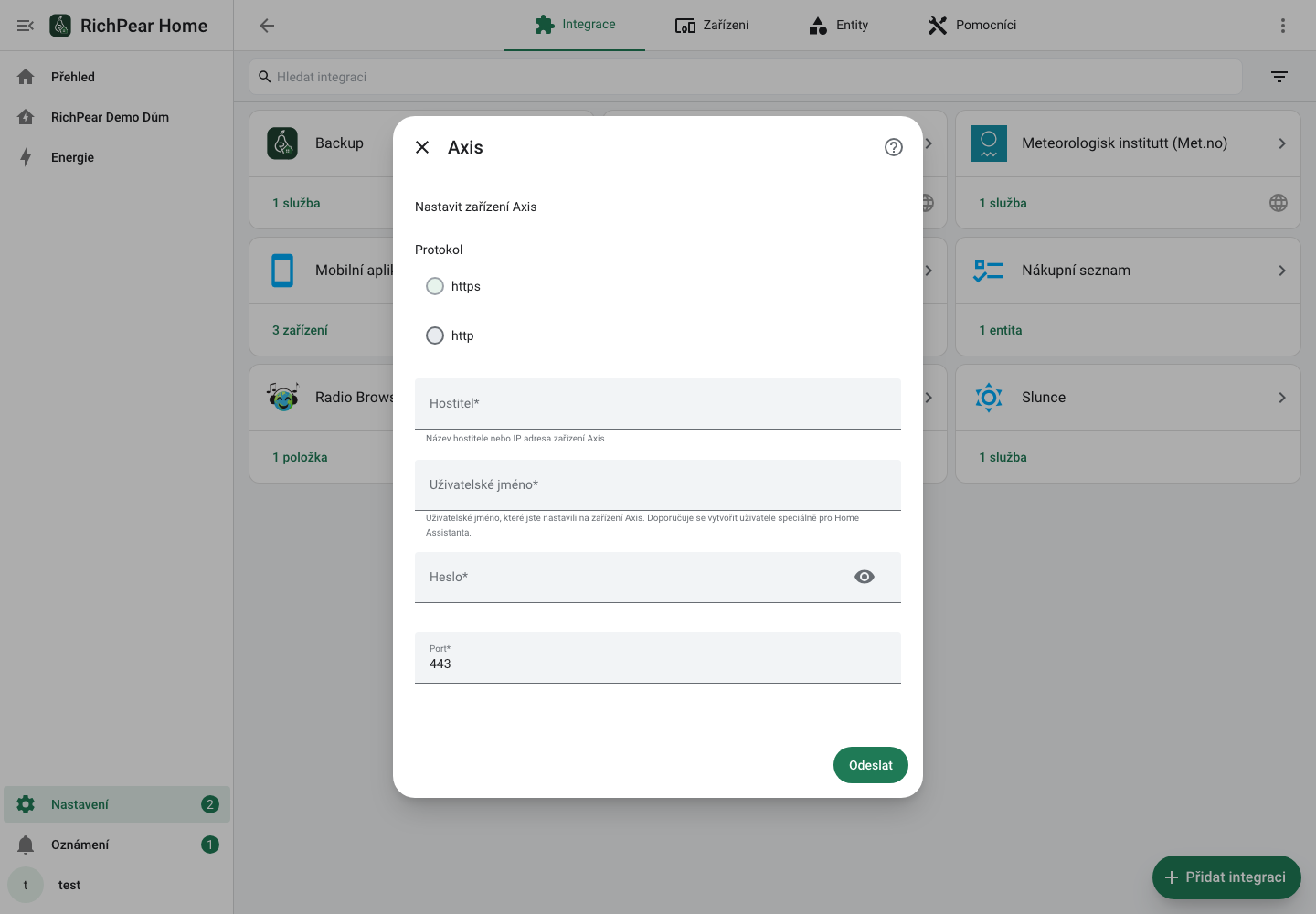The height and width of the screenshot is (914, 1316).
Task: Click the Nastavení badge showing 2
Action: click(x=210, y=804)
